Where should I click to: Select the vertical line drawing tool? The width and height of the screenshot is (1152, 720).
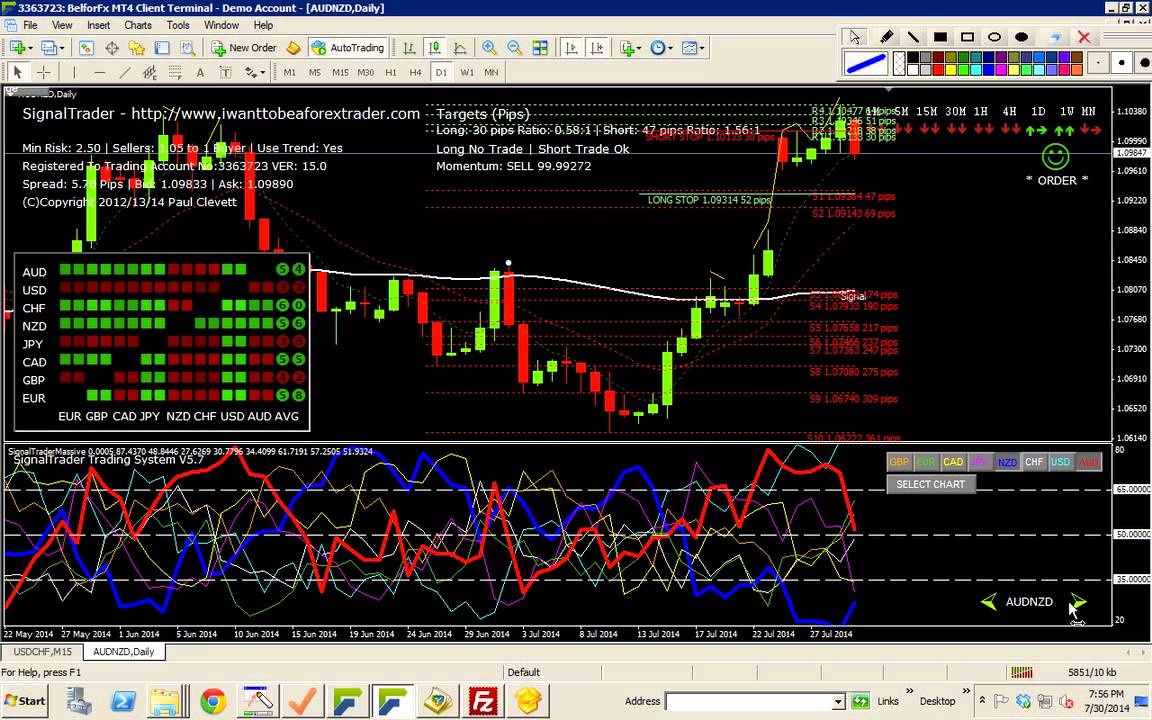coord(74,72)
